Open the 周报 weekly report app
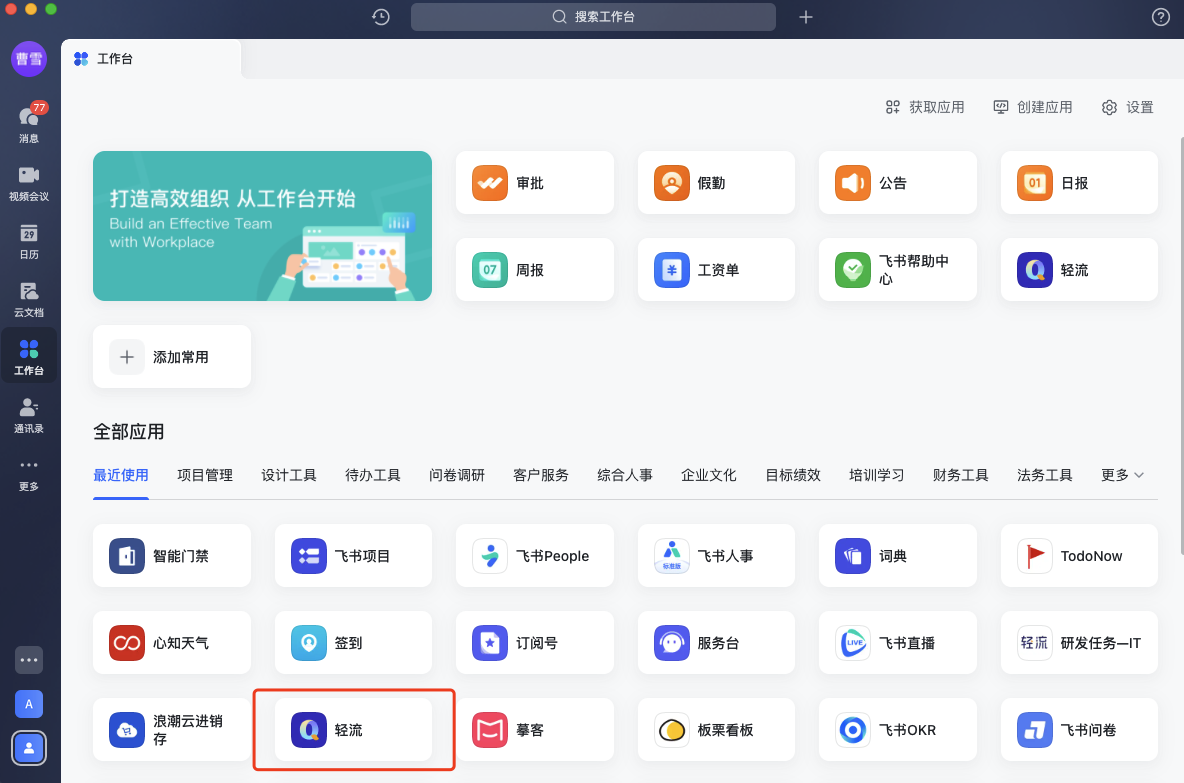This screenshot has height=783, width=1184. [x=535, y=270]
